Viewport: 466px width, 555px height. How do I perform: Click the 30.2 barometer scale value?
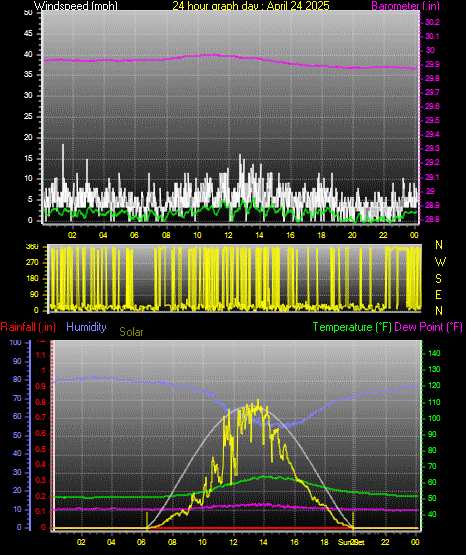[x=432, y=22]
